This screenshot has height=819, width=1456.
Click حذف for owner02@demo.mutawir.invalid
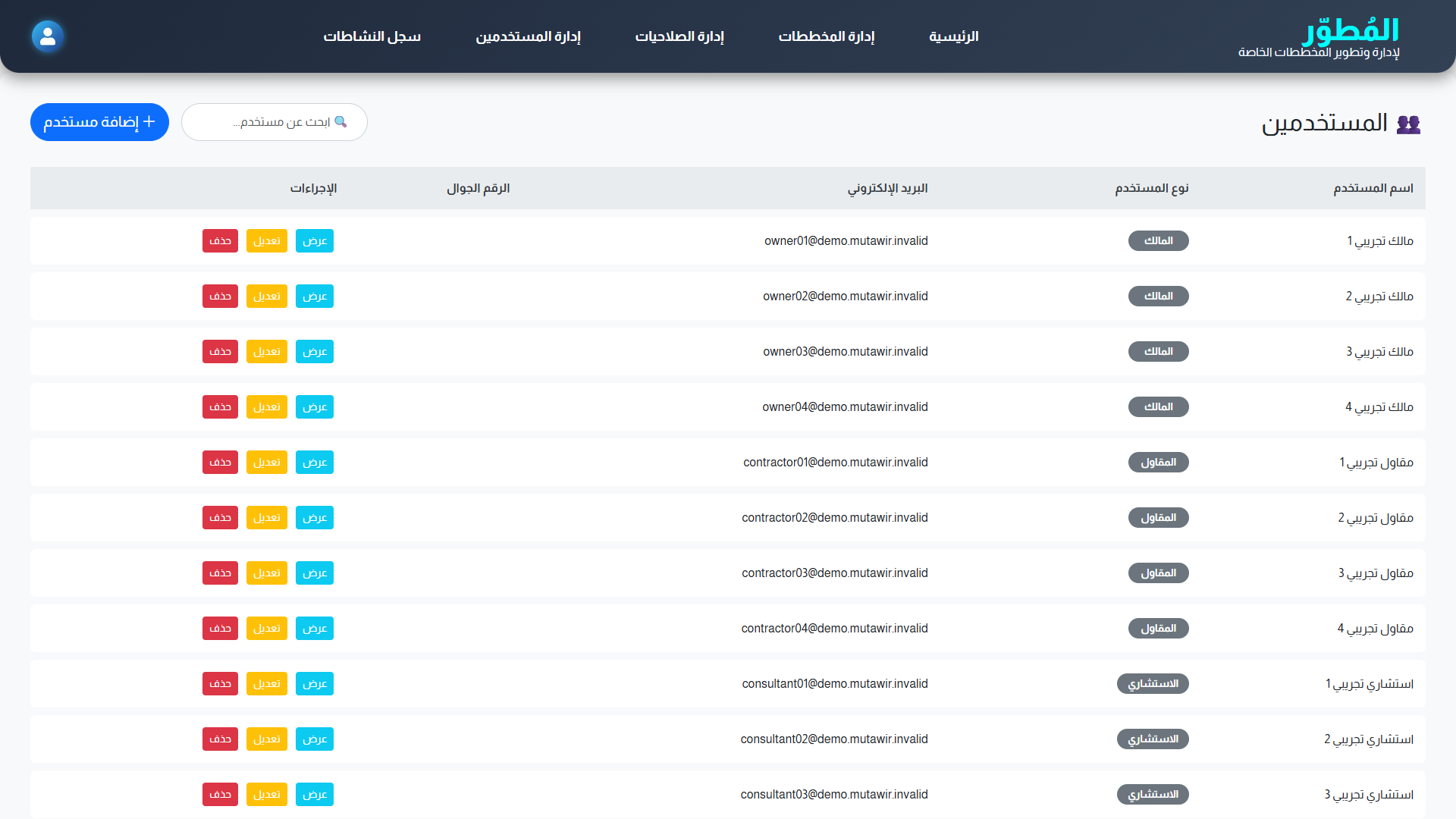220,296
